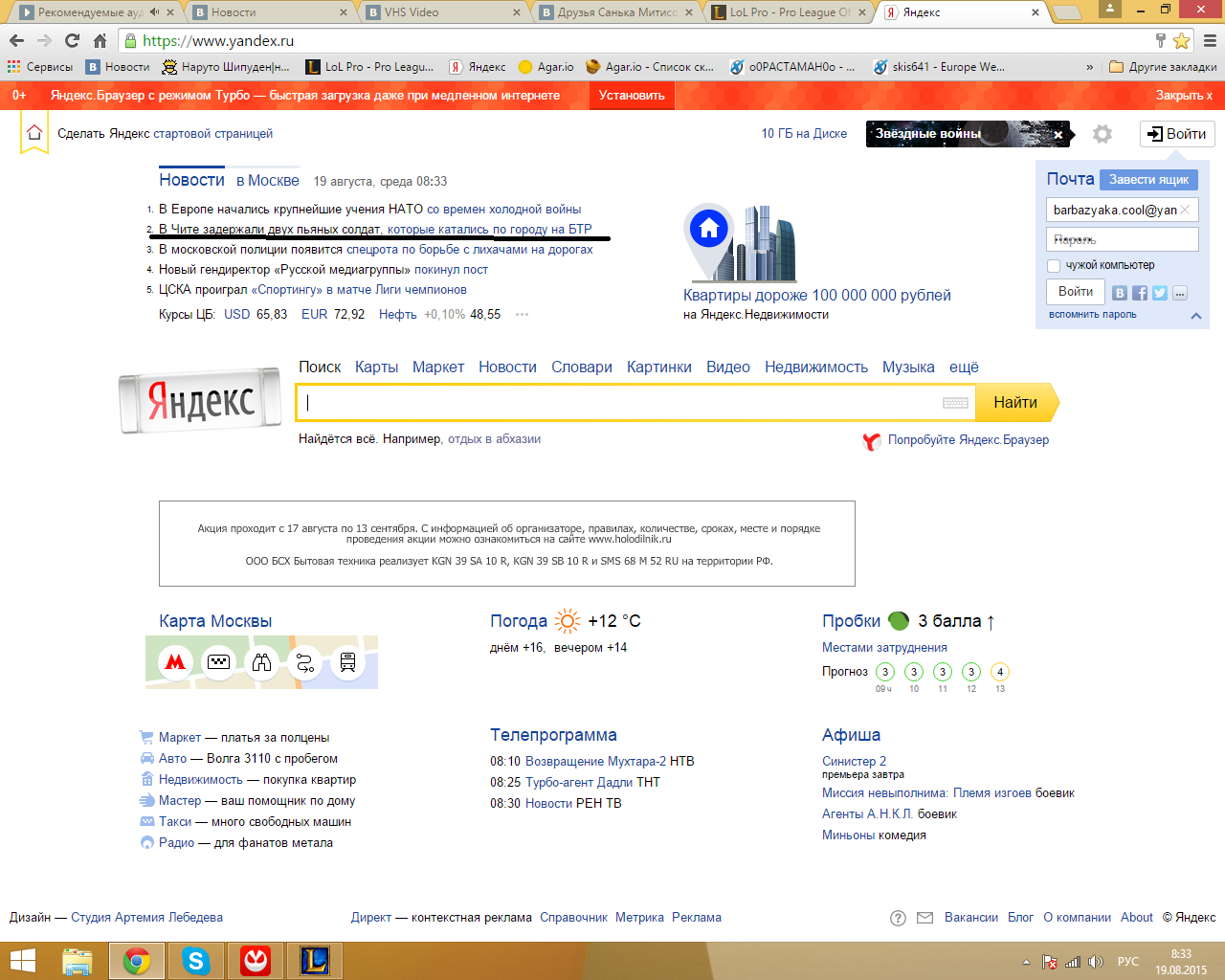Click the green traffic indicator icon
The width and height of the screenshot is (1225, 980).
(x=899, y=621)
